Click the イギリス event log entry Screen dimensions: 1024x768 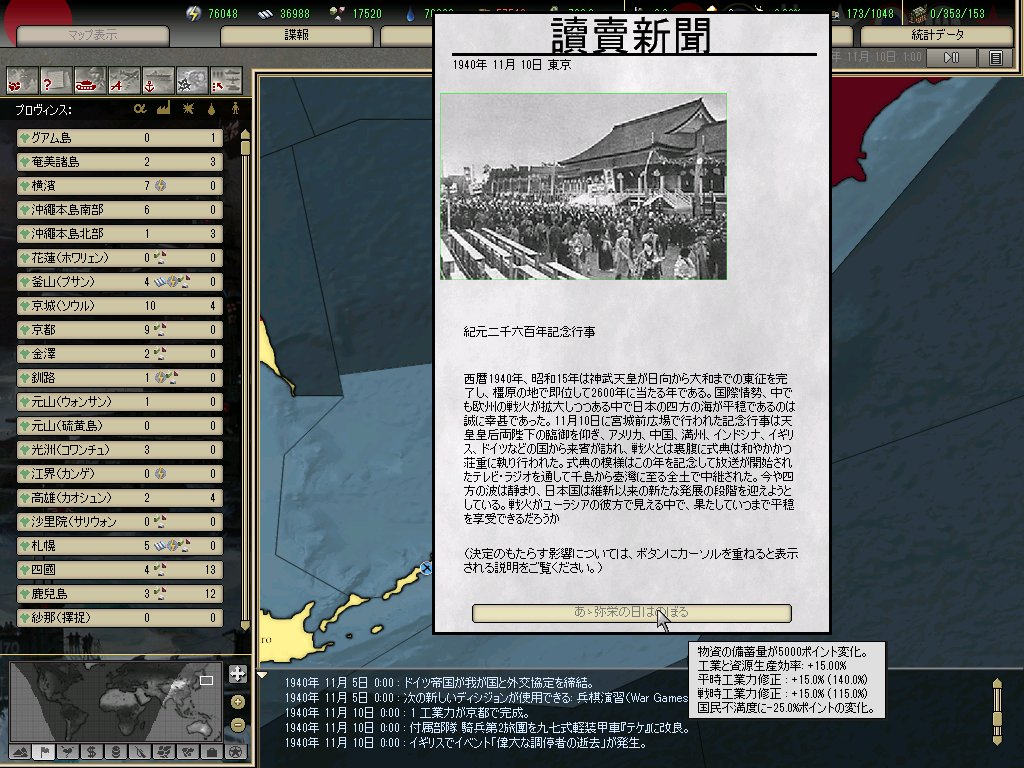[x=466, y=743]
